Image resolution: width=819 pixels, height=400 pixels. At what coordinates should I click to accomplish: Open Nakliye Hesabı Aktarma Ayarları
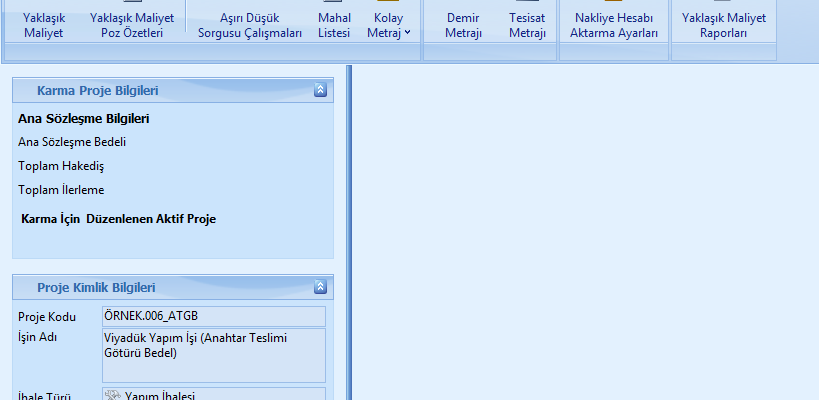pos(614,25)
